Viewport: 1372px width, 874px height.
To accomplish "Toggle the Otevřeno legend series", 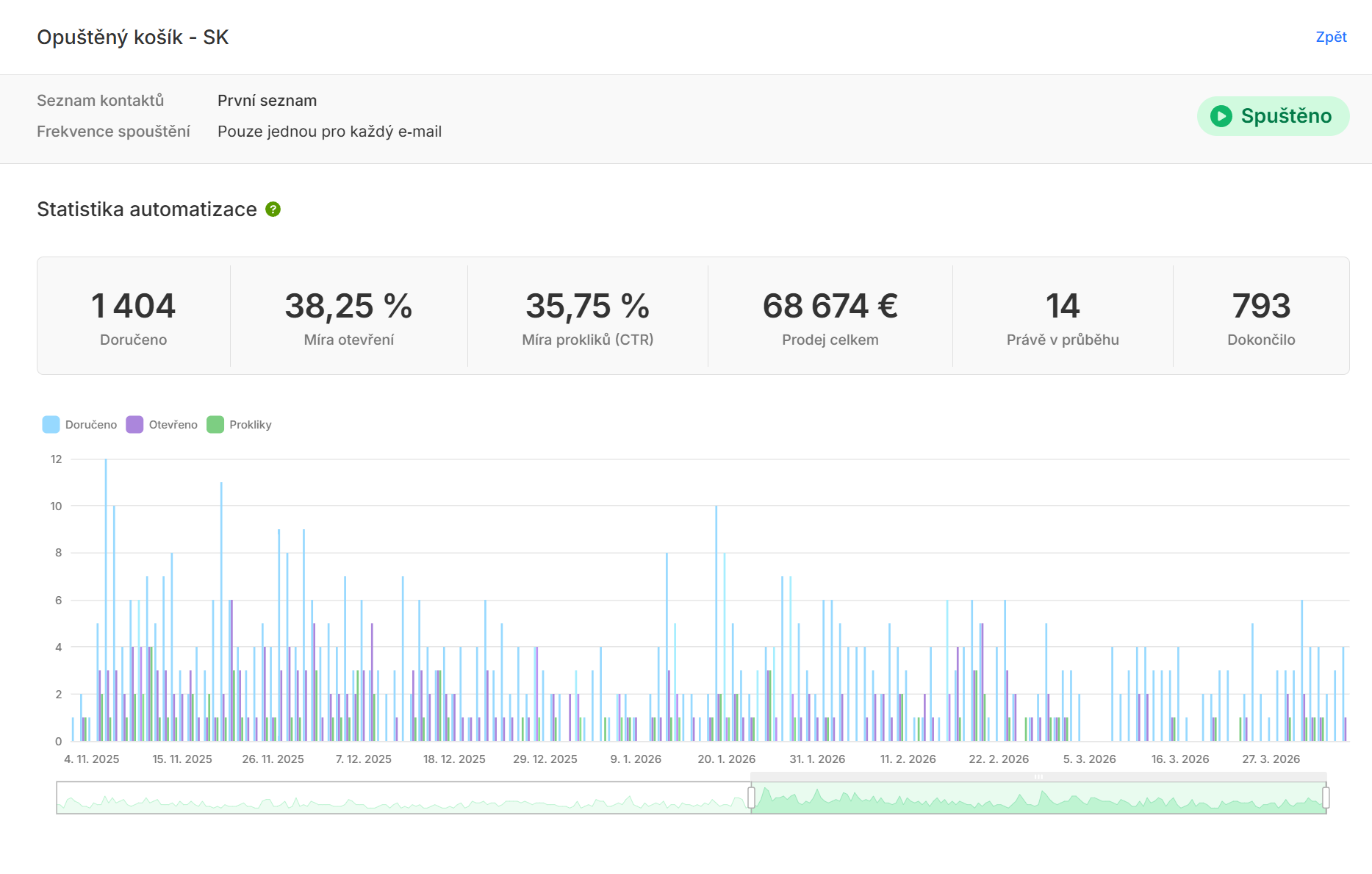I will 162,425.
